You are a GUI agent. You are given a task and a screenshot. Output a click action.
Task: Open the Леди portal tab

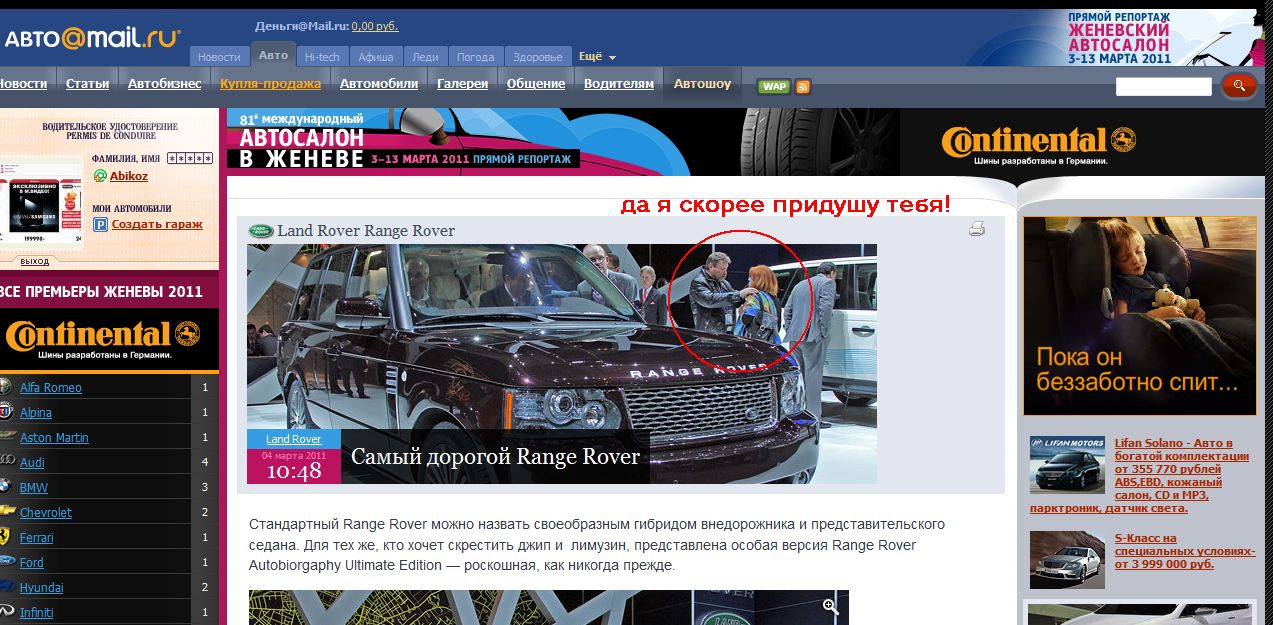click(425, 57)
